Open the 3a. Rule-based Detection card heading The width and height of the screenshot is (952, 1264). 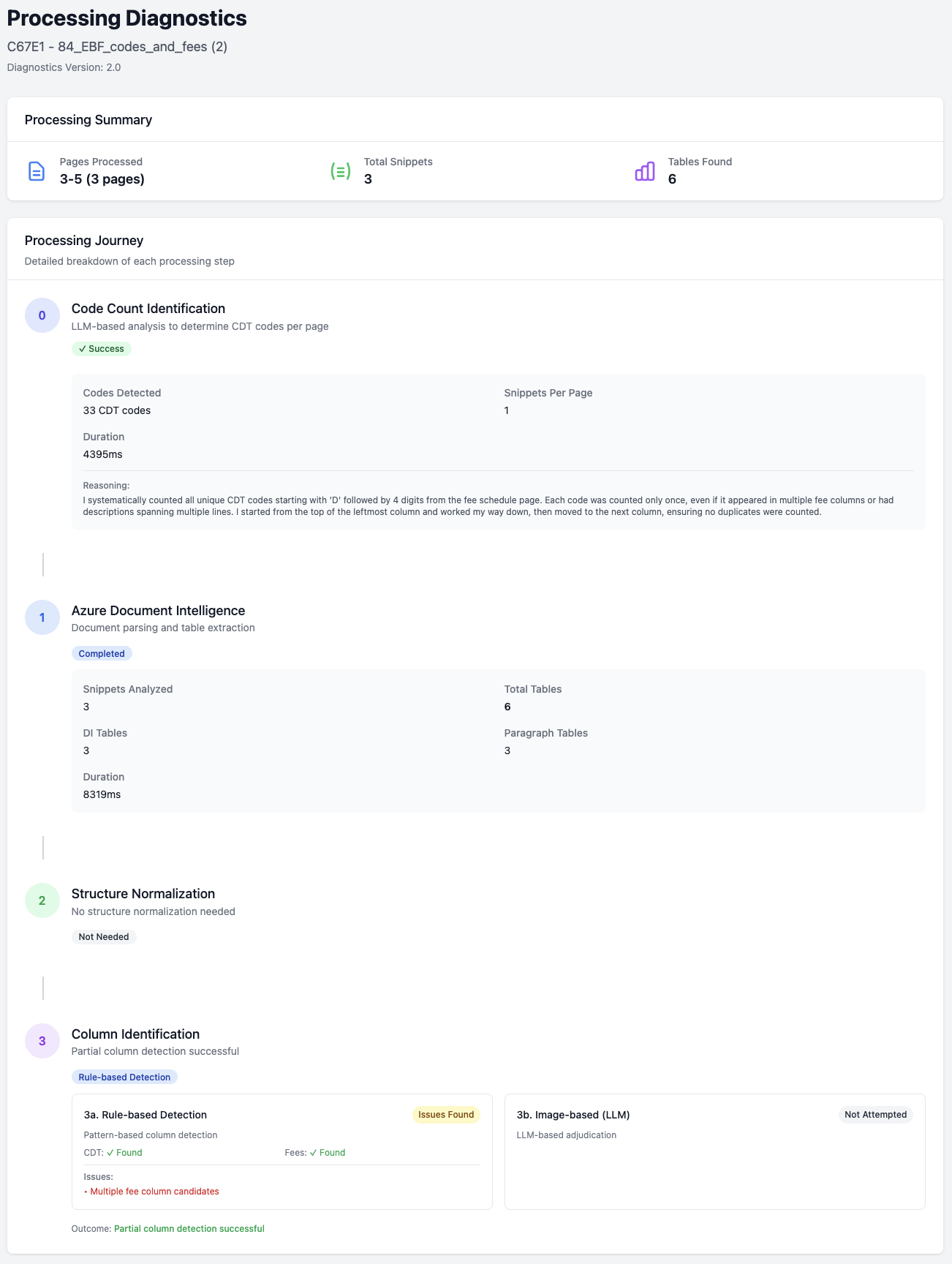point(146,1115)
